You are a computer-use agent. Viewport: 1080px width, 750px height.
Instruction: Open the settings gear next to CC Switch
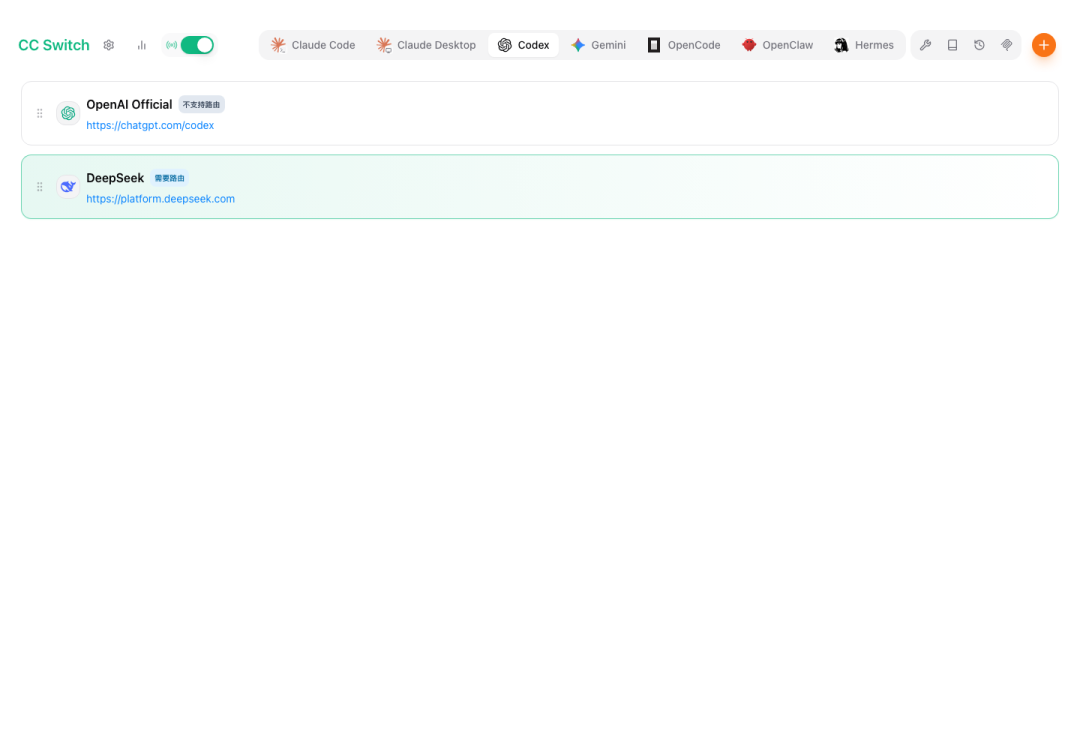click(109, 45)
